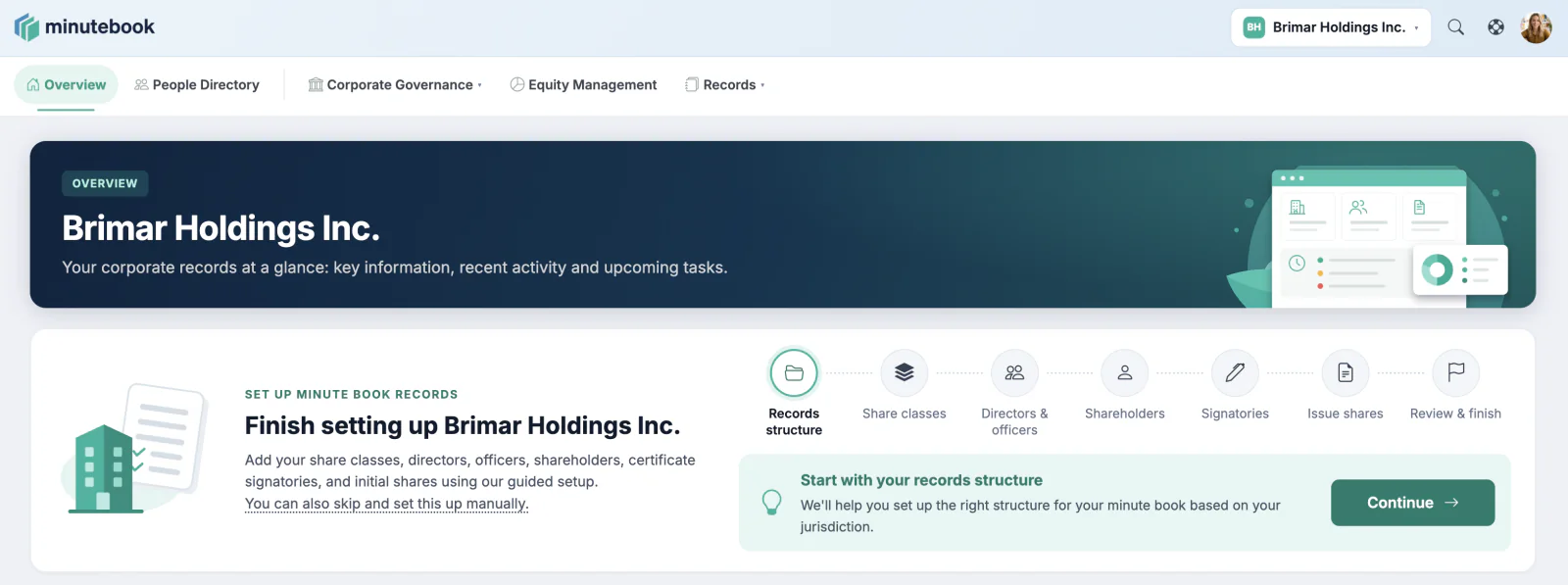Screen dimensions: 1568x585
Task: Click the banner dashboard illustration
Action: click(1369, 238)
